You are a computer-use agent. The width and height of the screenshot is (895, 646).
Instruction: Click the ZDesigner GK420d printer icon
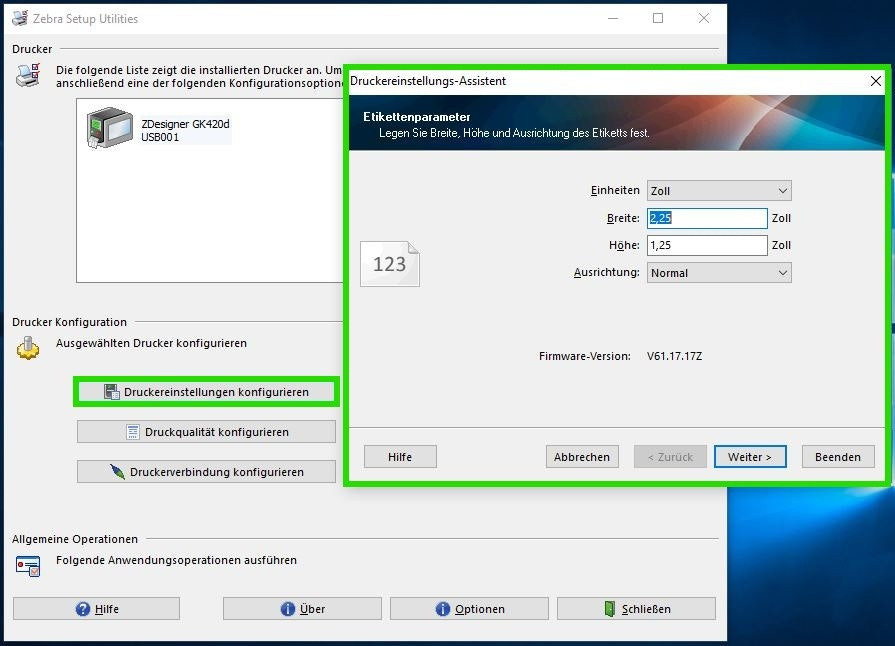click(x=110, y=127)
